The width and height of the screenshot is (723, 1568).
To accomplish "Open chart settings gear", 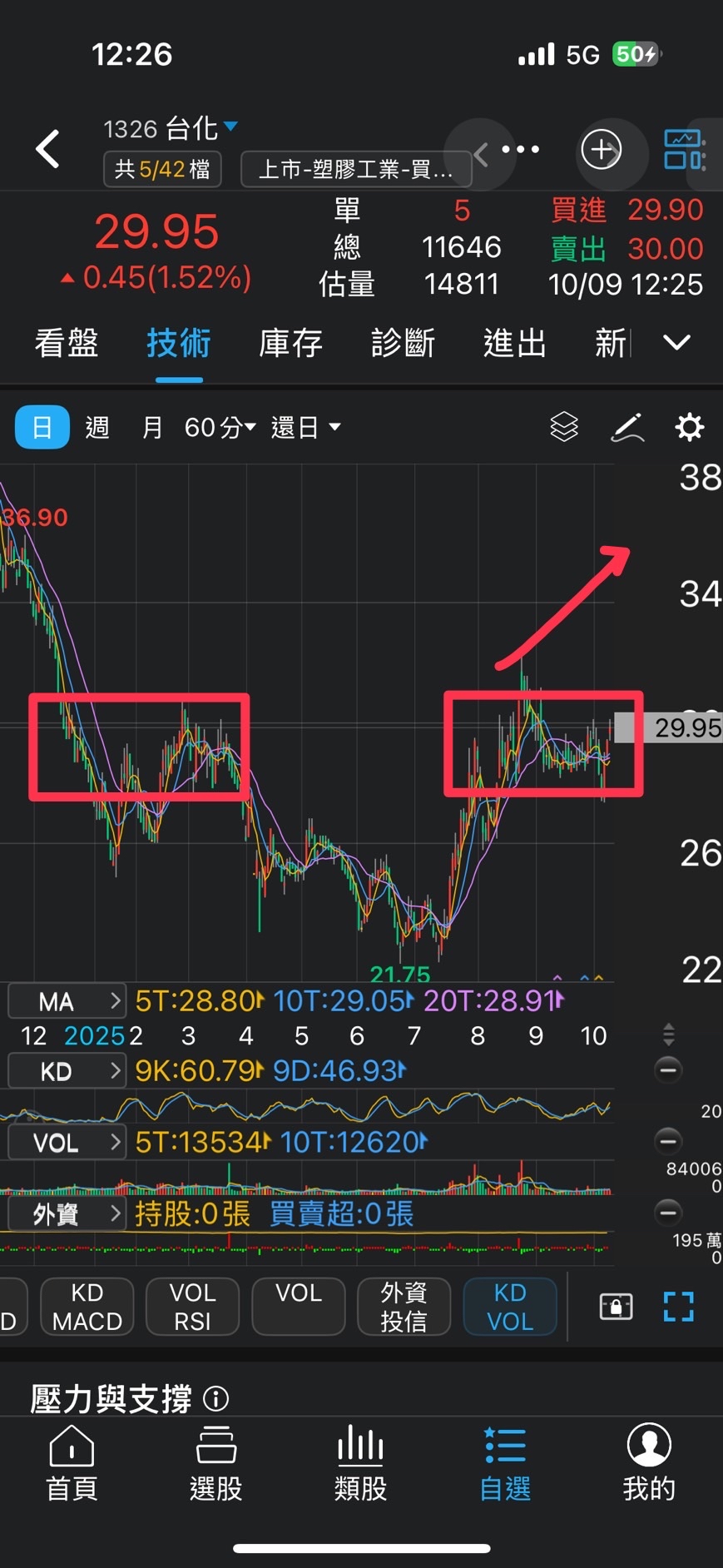I will coord(689,427).
